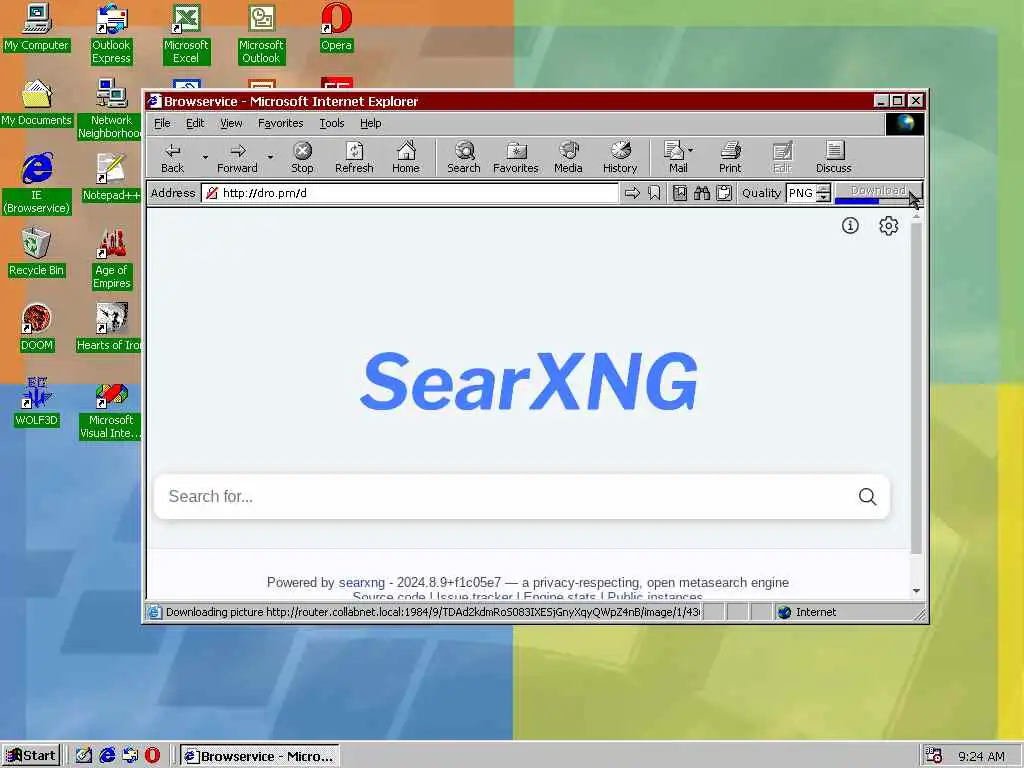
Task: Select My Documents desktop icon
Action: pyautogui.click(x=37, y=103)
